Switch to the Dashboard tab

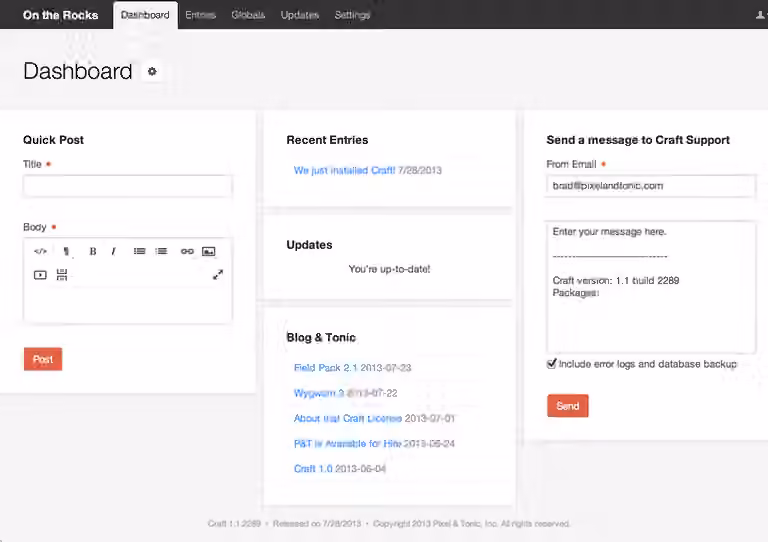pyautogui.click(x=145, y=15)
